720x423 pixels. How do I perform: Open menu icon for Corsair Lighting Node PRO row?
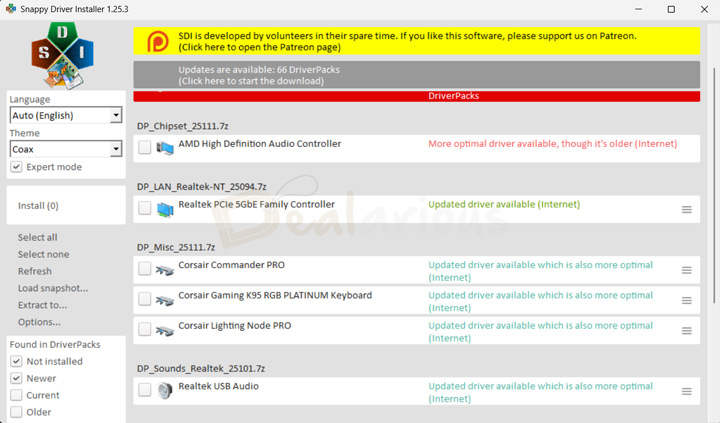686,331
